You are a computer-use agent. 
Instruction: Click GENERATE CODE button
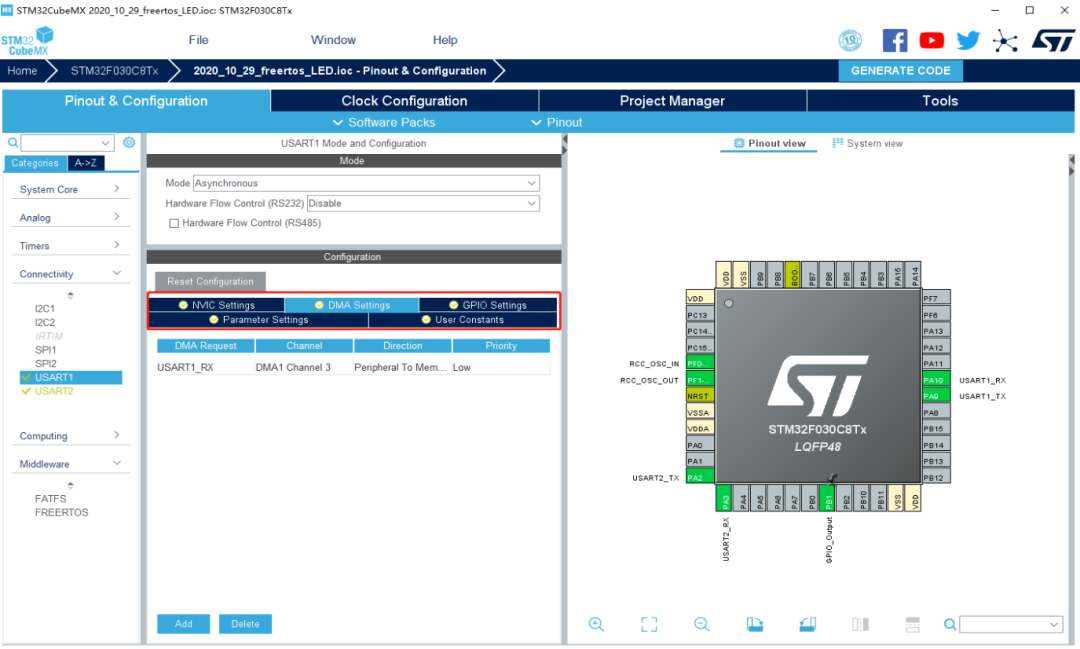[900, 70]
